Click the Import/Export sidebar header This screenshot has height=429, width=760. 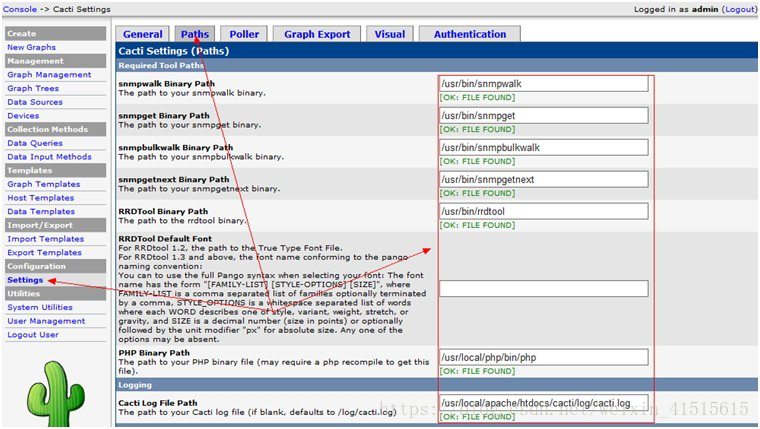55,225
